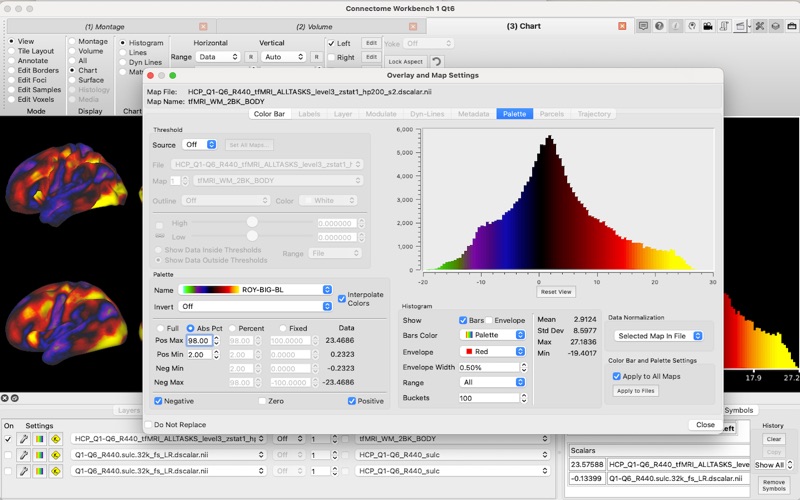Screen dimensions: 800x500
Task: Click the question mark help icon
Action: click(659, 26)
